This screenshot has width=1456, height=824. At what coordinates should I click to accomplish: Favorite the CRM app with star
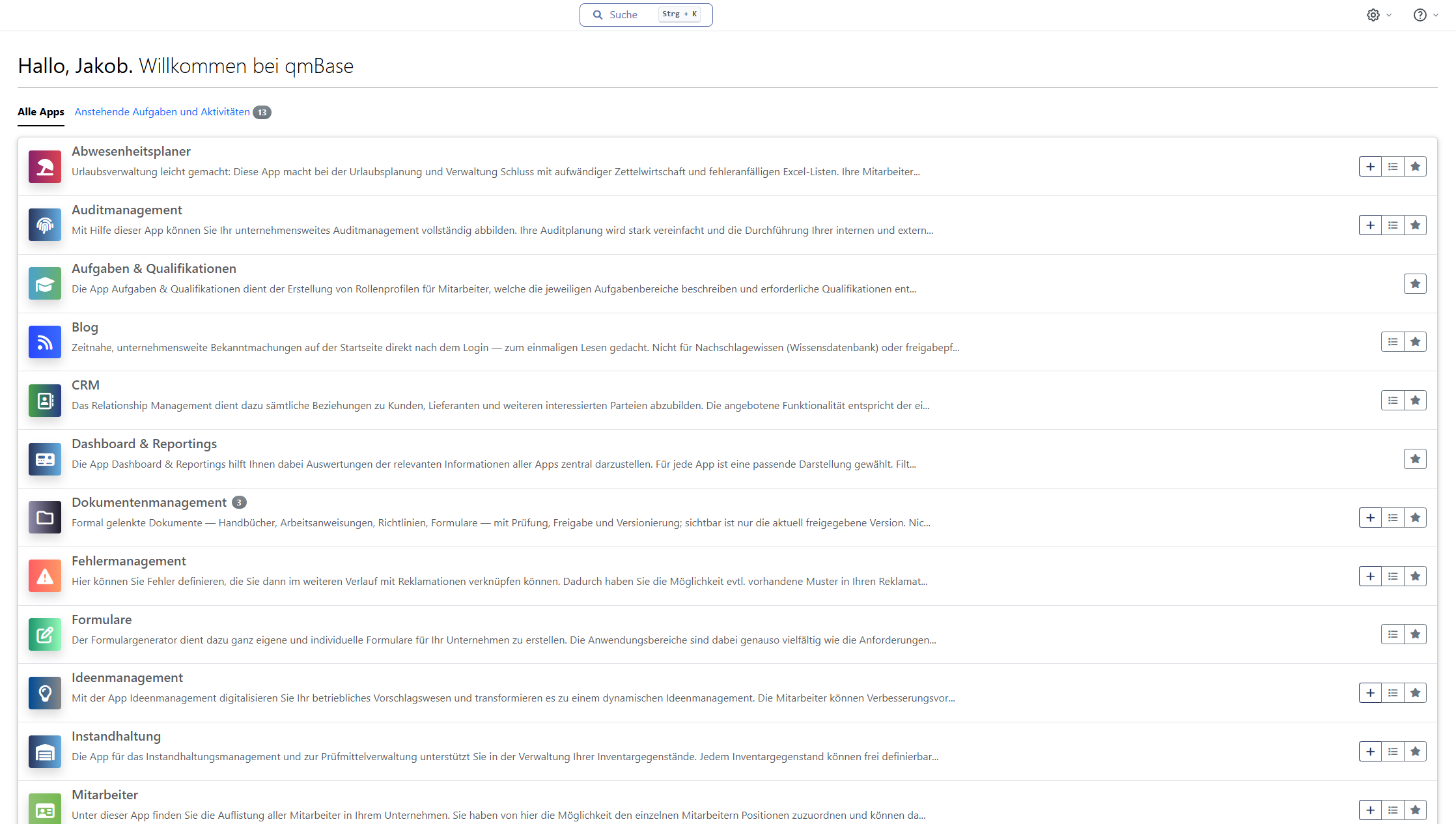pos(1416,401)
